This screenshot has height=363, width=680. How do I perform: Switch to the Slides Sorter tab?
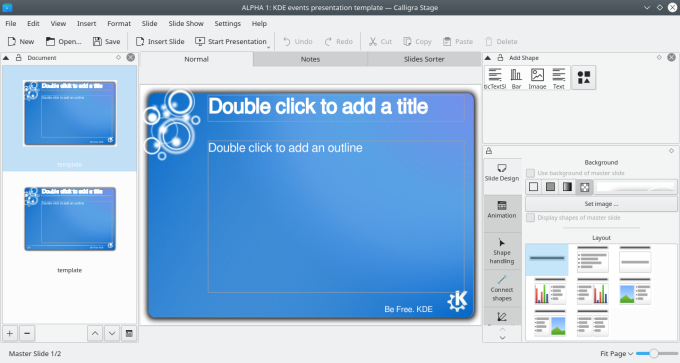tap(424, 59)
